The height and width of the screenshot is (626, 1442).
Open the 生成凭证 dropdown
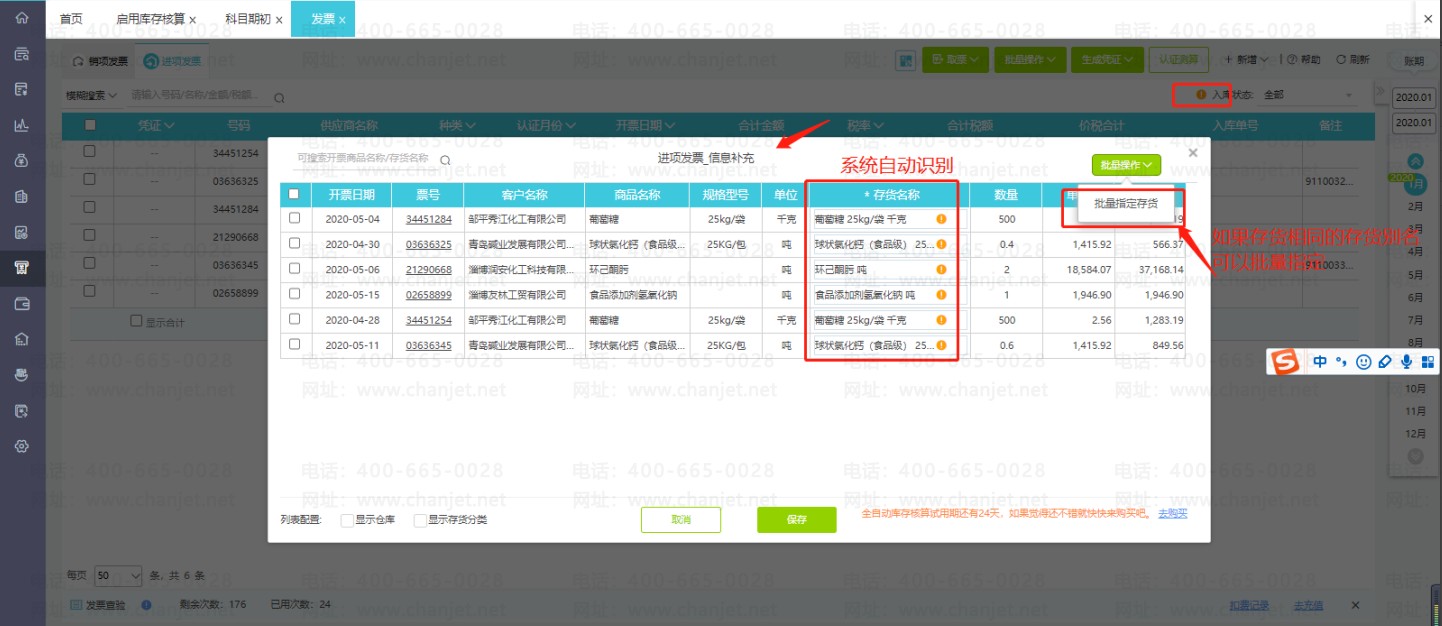coord(1105,60)
